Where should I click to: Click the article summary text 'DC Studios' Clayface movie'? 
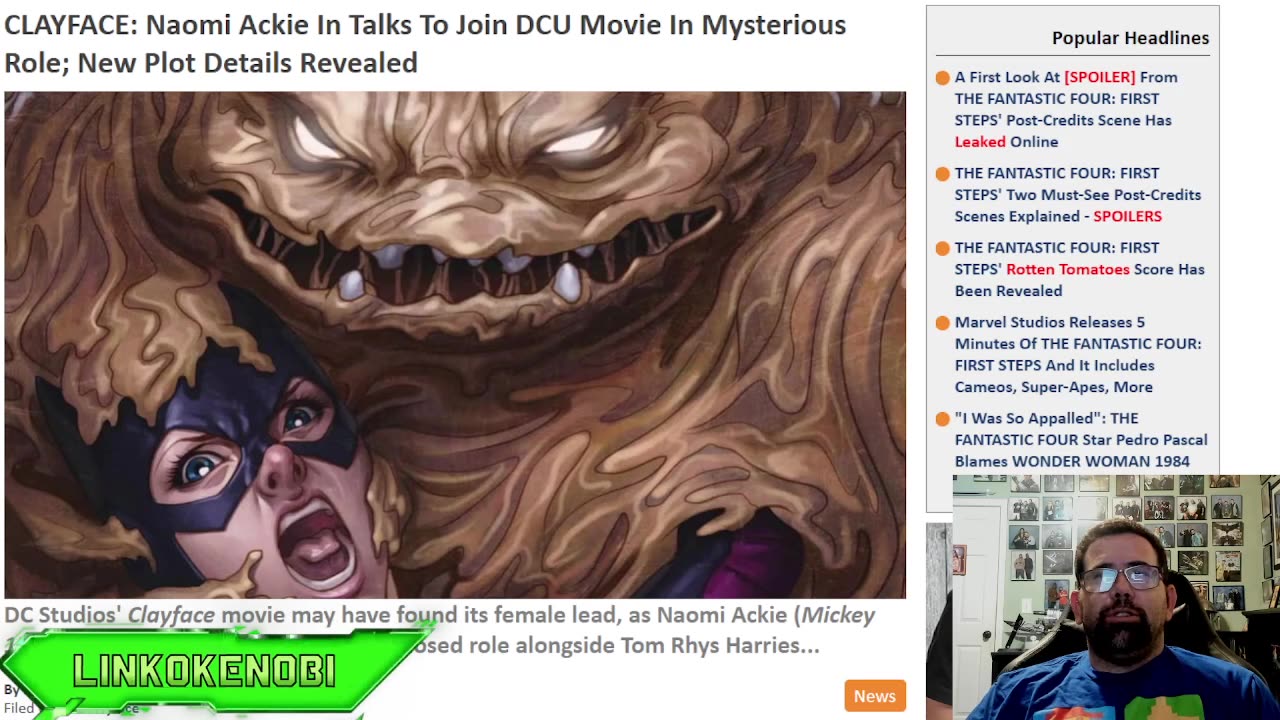440,630
